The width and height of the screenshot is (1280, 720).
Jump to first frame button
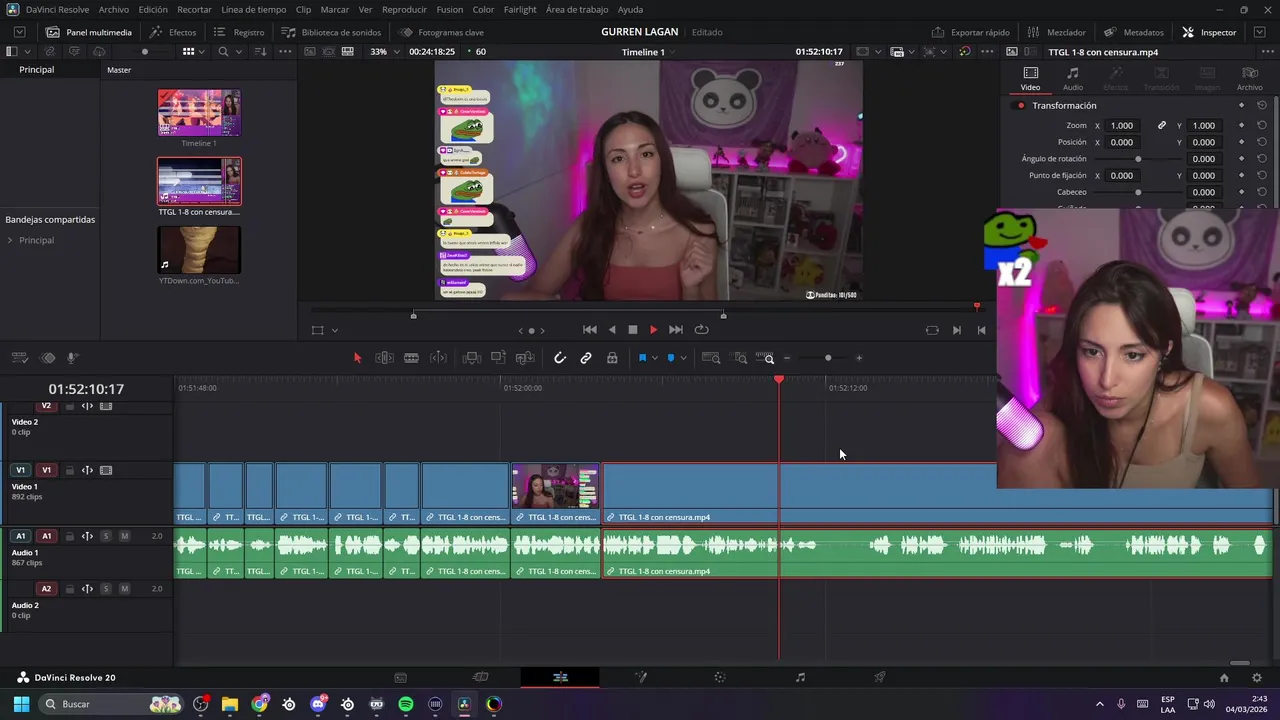(590, 330)
